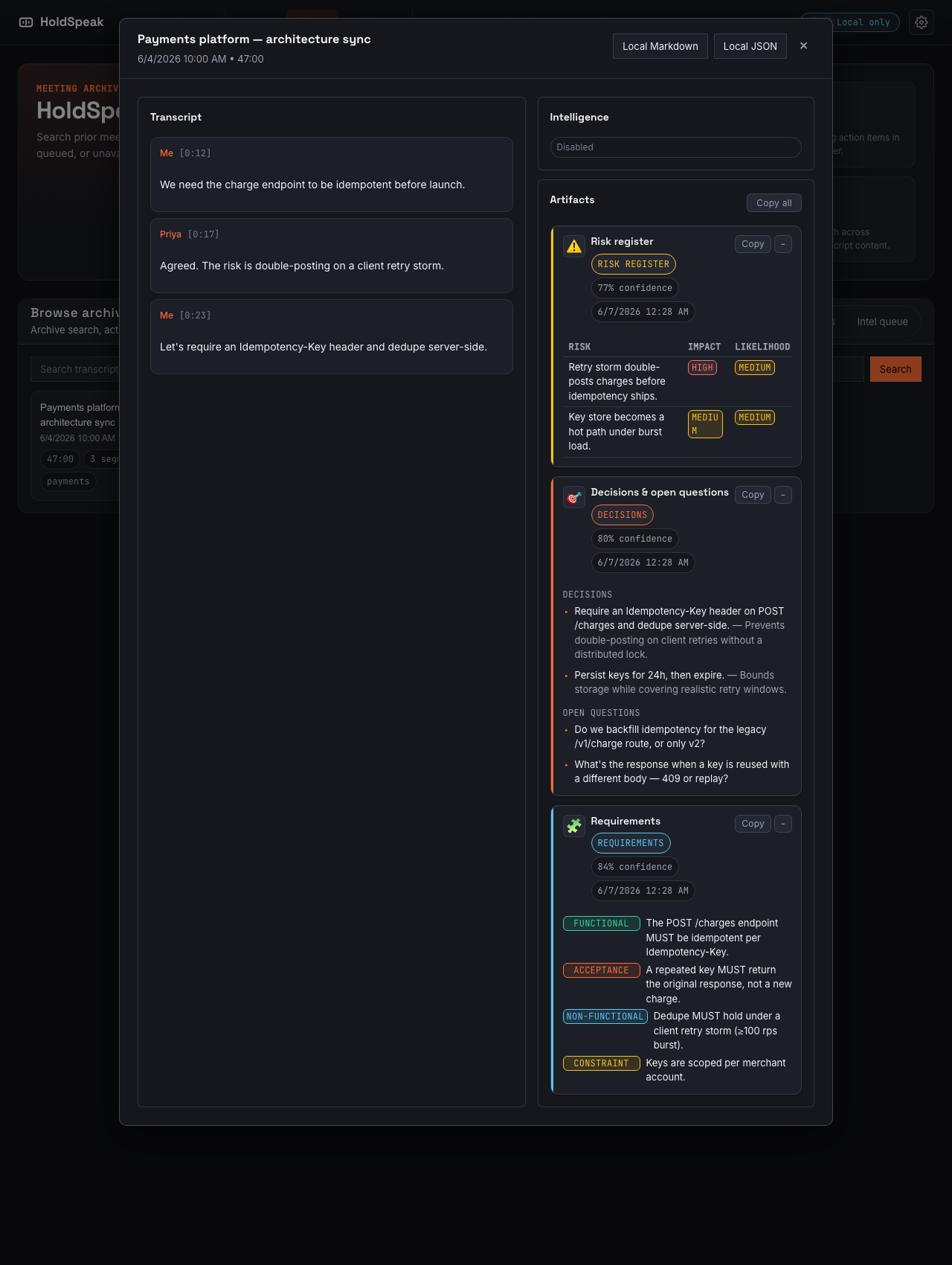Click the HoldSpeak logo icon

point(26,22)
